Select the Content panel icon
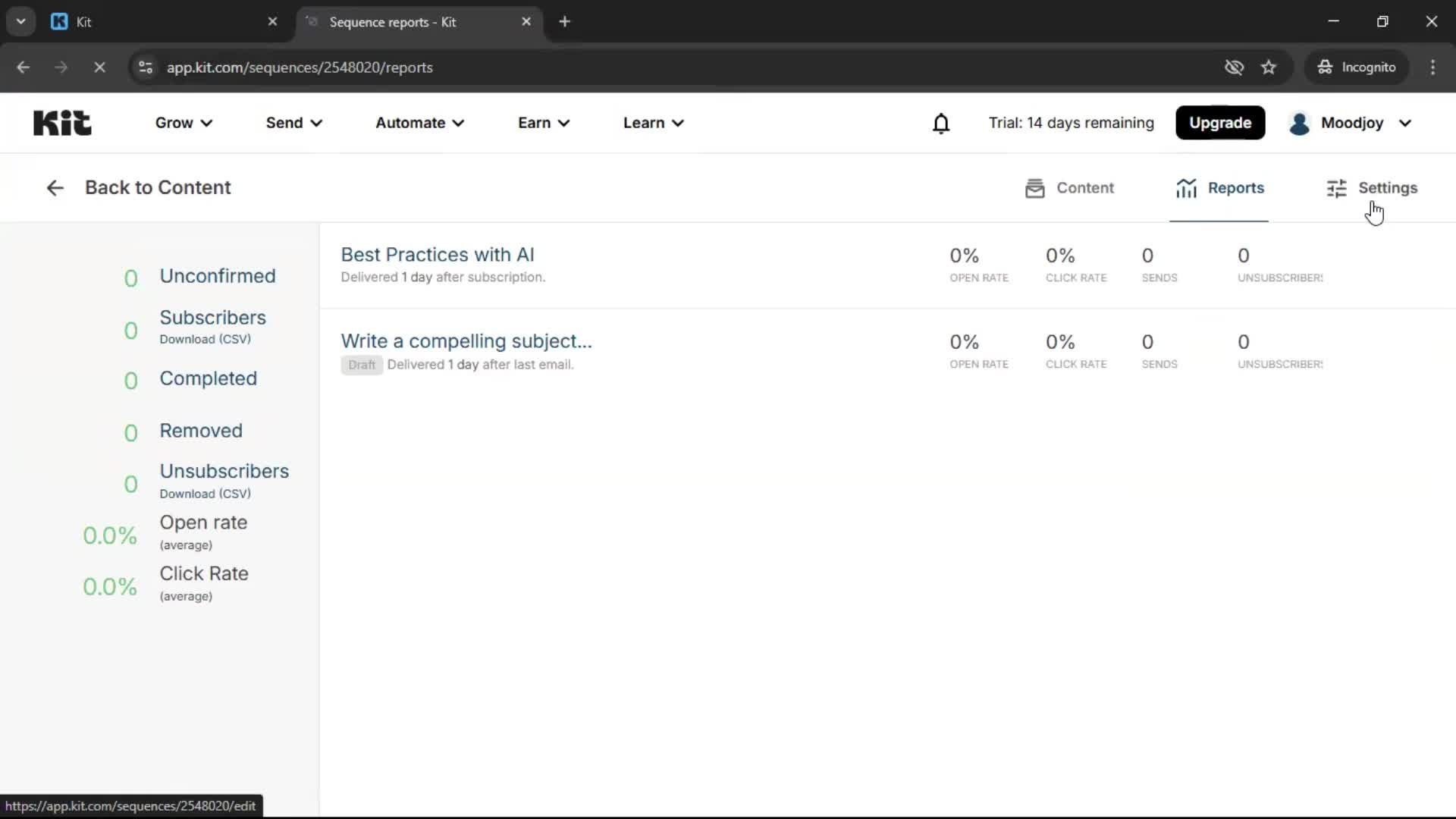 point(1037,188)
